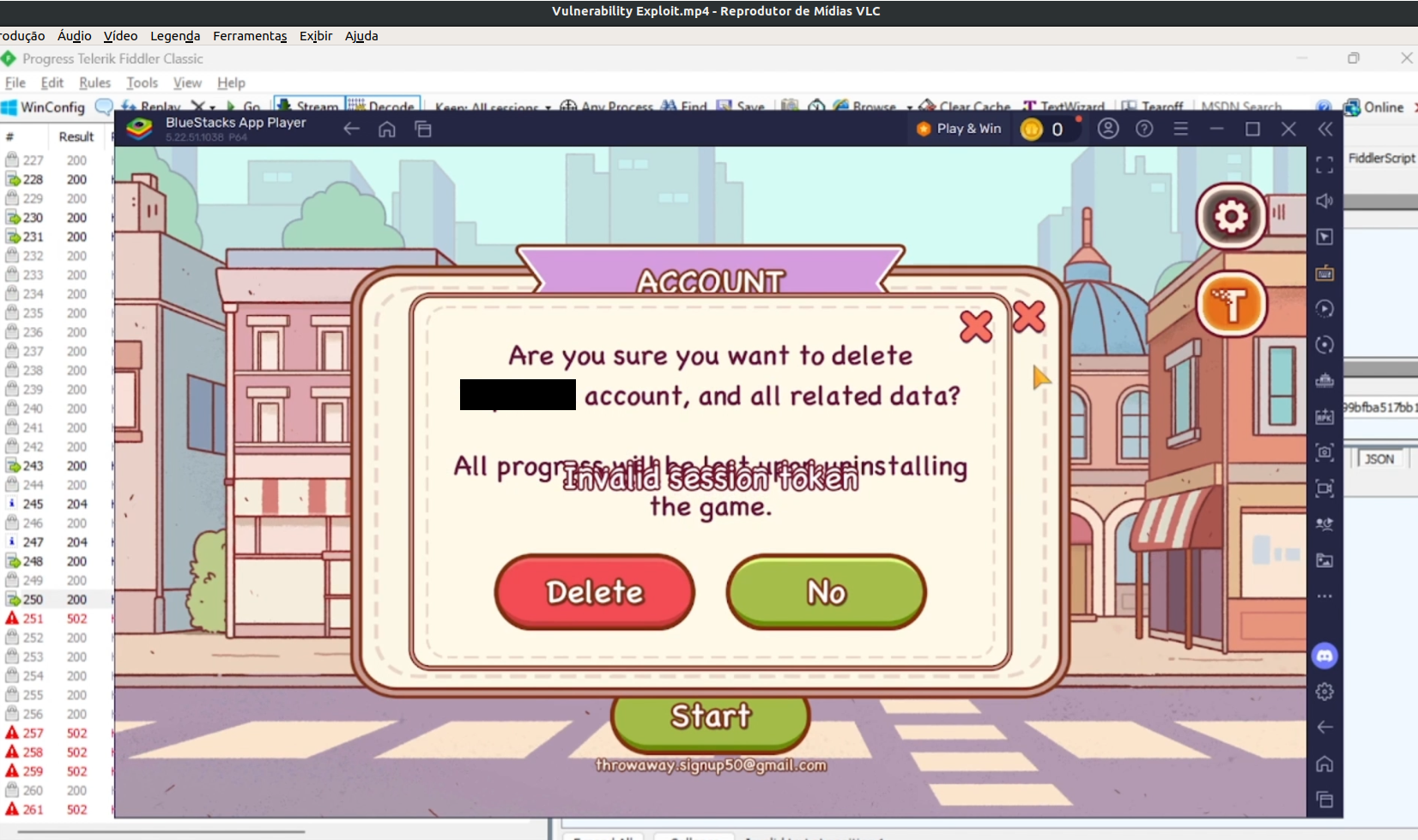
Task: Click Fiddler WinConfig toolbar button
Action: pyautogui.click(x=44, y=107)
